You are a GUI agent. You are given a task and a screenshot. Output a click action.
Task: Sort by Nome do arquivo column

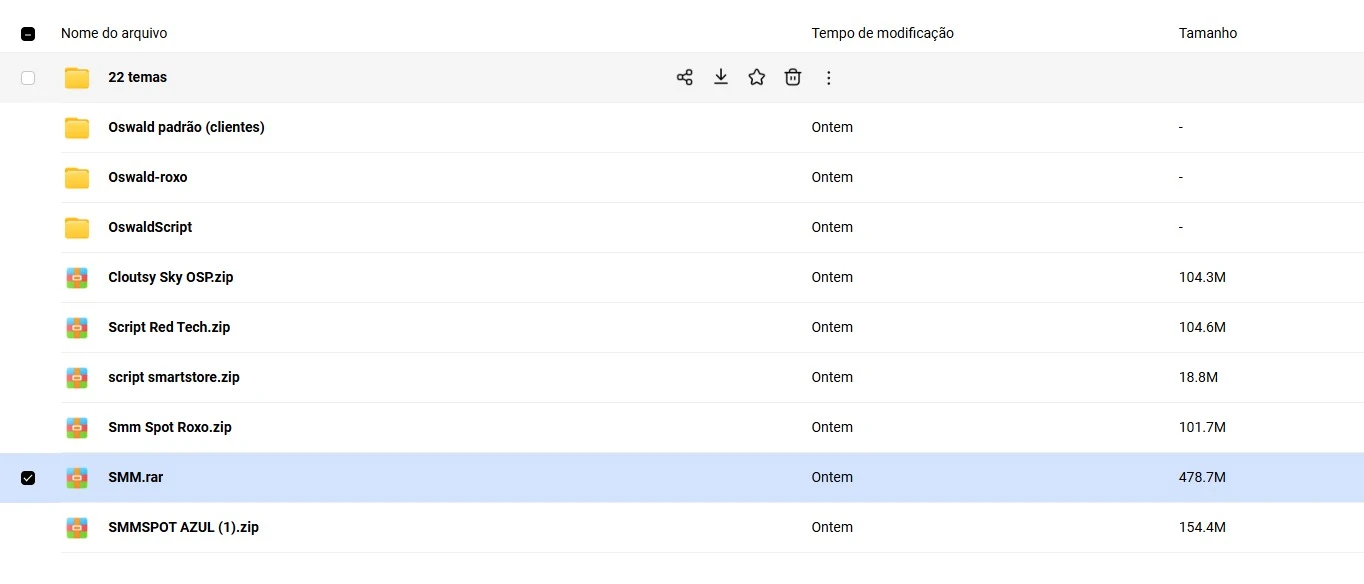point(114,33)
